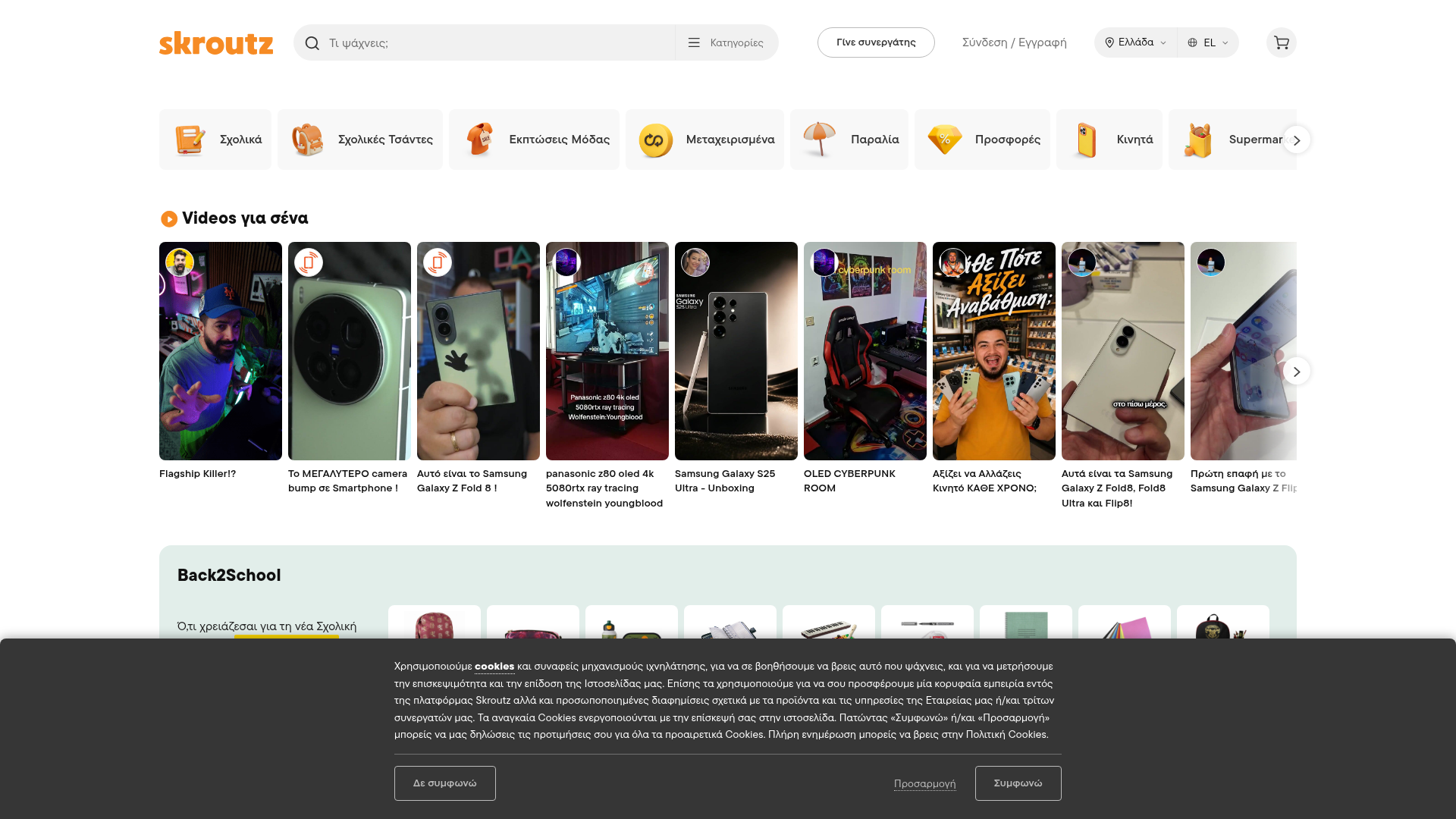Open the Προσαρμογή cookie settings link

(924, 783)
